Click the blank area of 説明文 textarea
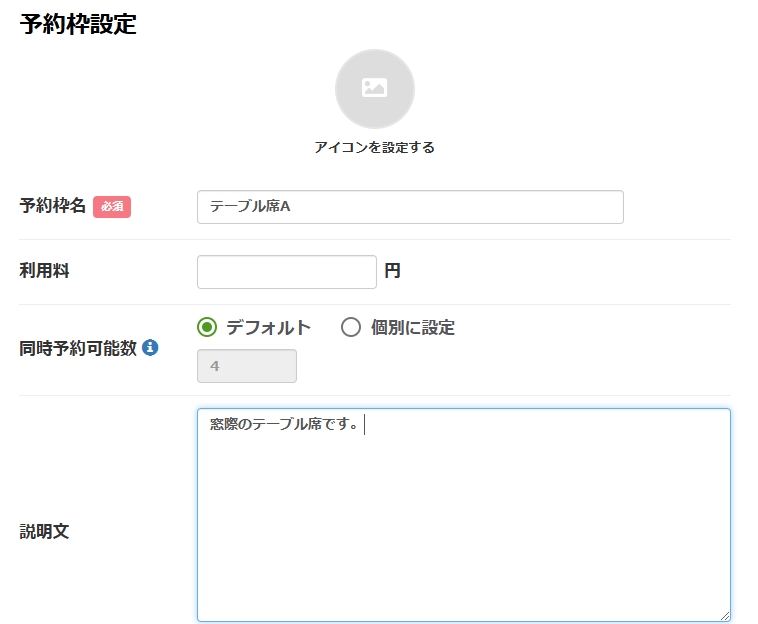This screenshot has width=758, height=624. coord(463,530)
